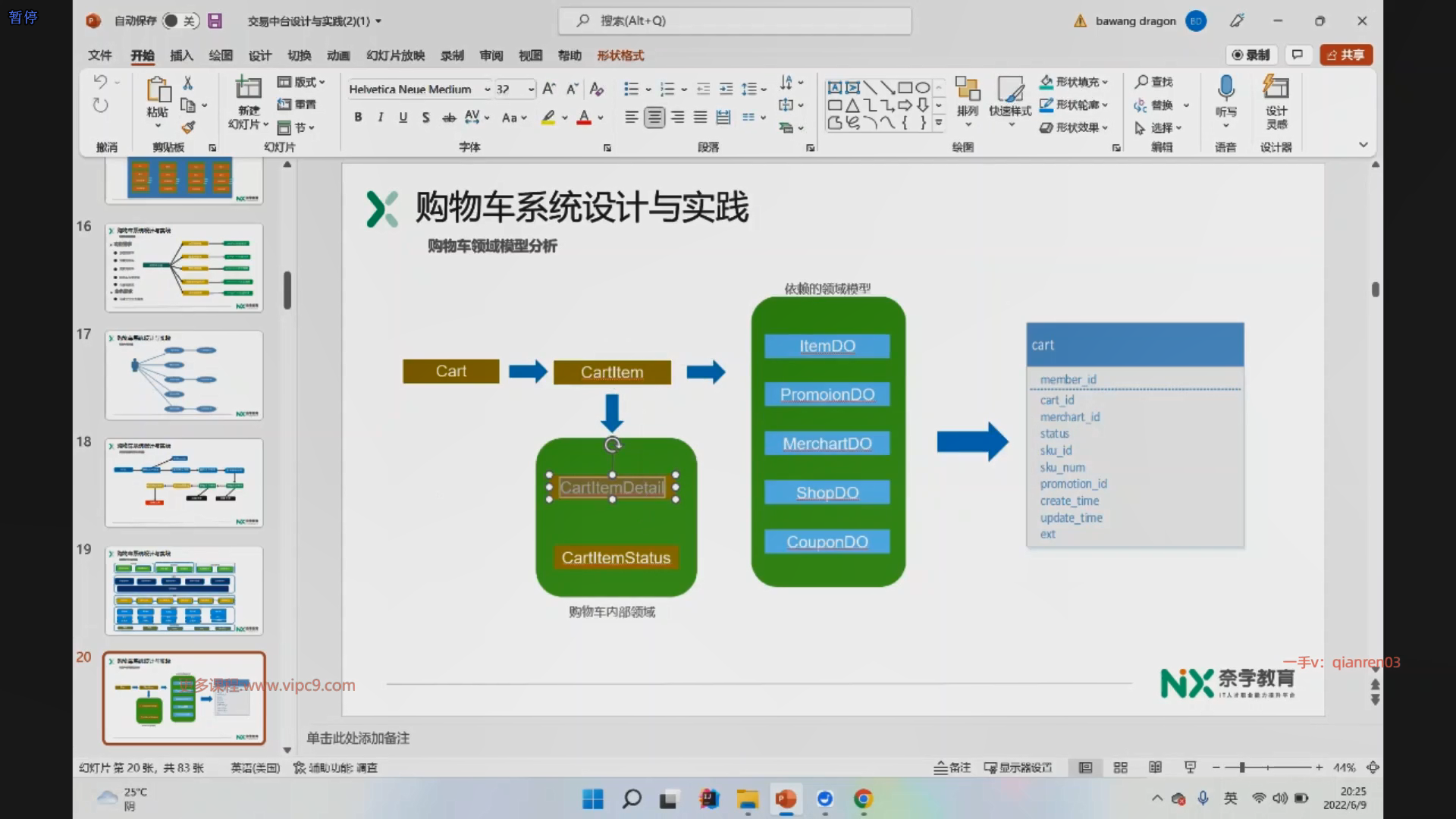This screenshot has height=819, width=1456.
Task: Click the New Slide icon
Action: [x=248, y=88]
